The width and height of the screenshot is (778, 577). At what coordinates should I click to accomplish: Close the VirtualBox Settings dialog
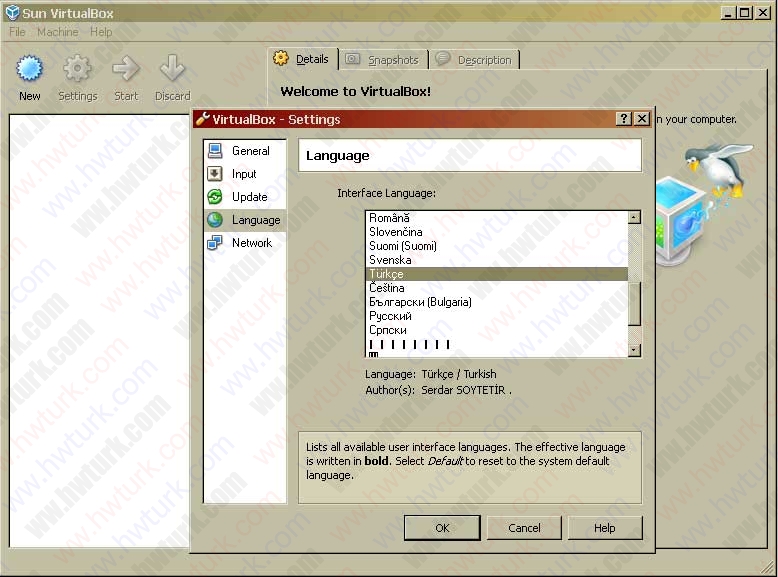tap(642, 119)
